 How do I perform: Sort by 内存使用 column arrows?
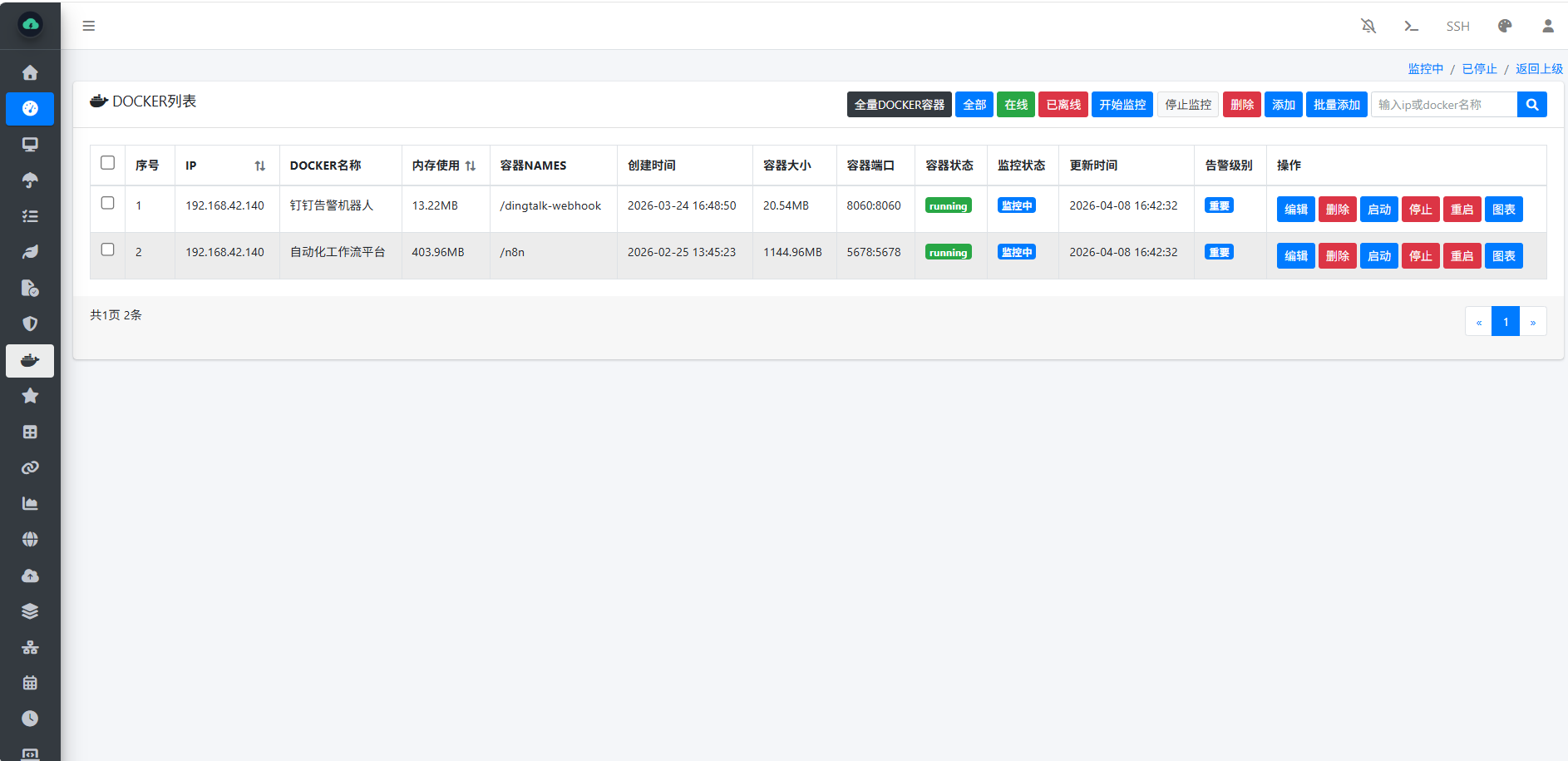[x=471, y=166]
